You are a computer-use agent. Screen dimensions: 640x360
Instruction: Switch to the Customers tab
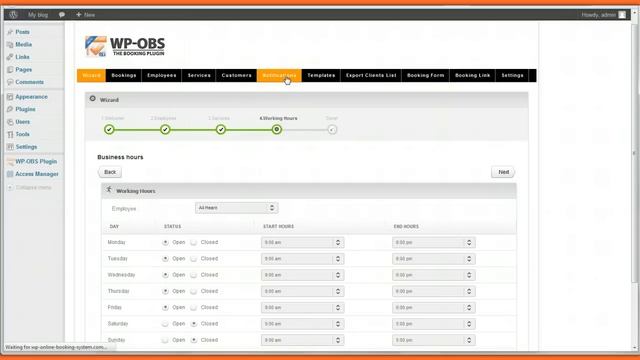[236, 76]
